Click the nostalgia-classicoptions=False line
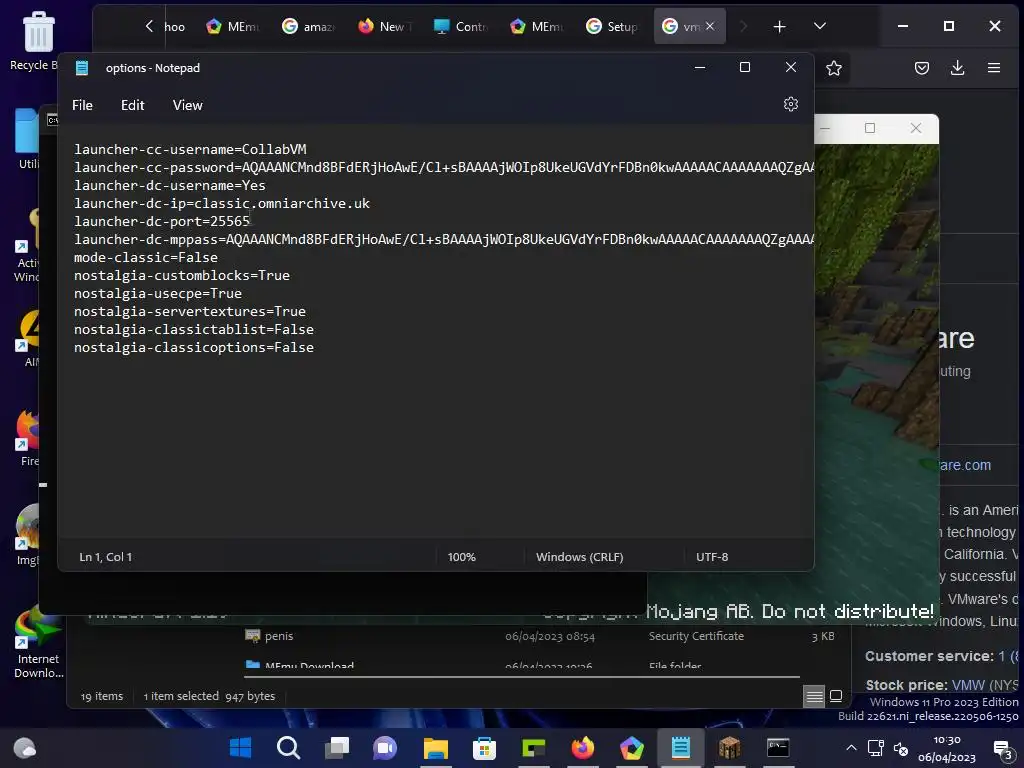The image size is (1024, 768). pyautogui.click(x=194, y=347)
